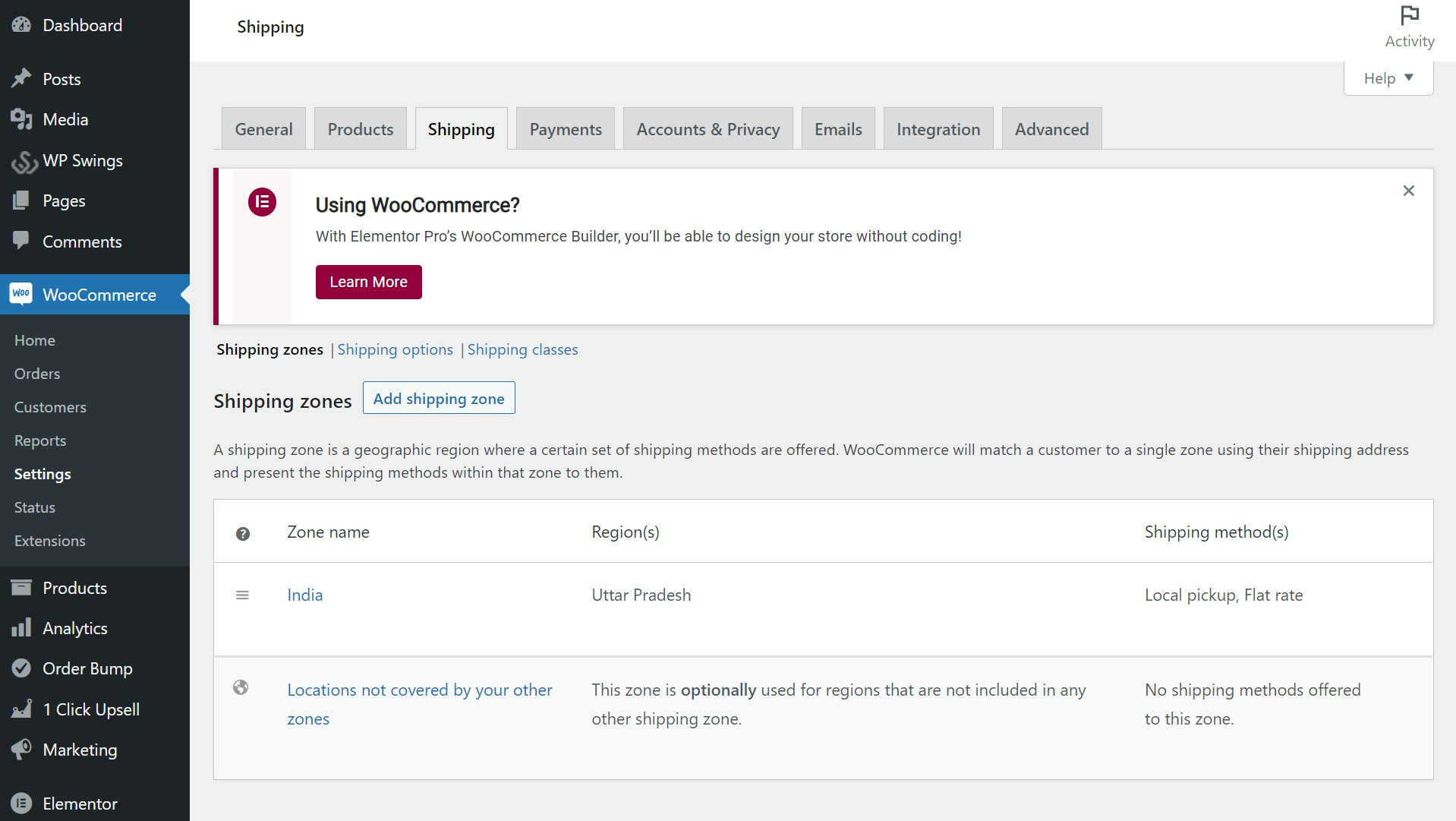
Task: Click the India zone drag handle icon
Action: tap(243, 595)
